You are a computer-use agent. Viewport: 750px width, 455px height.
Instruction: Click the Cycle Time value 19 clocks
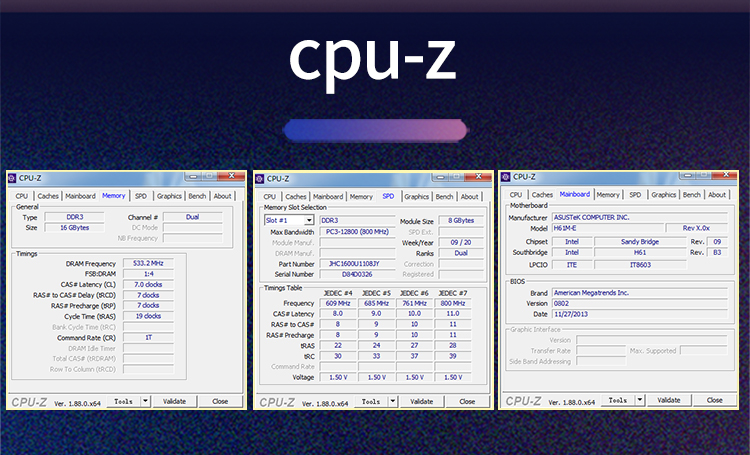(x=148, y=316)
